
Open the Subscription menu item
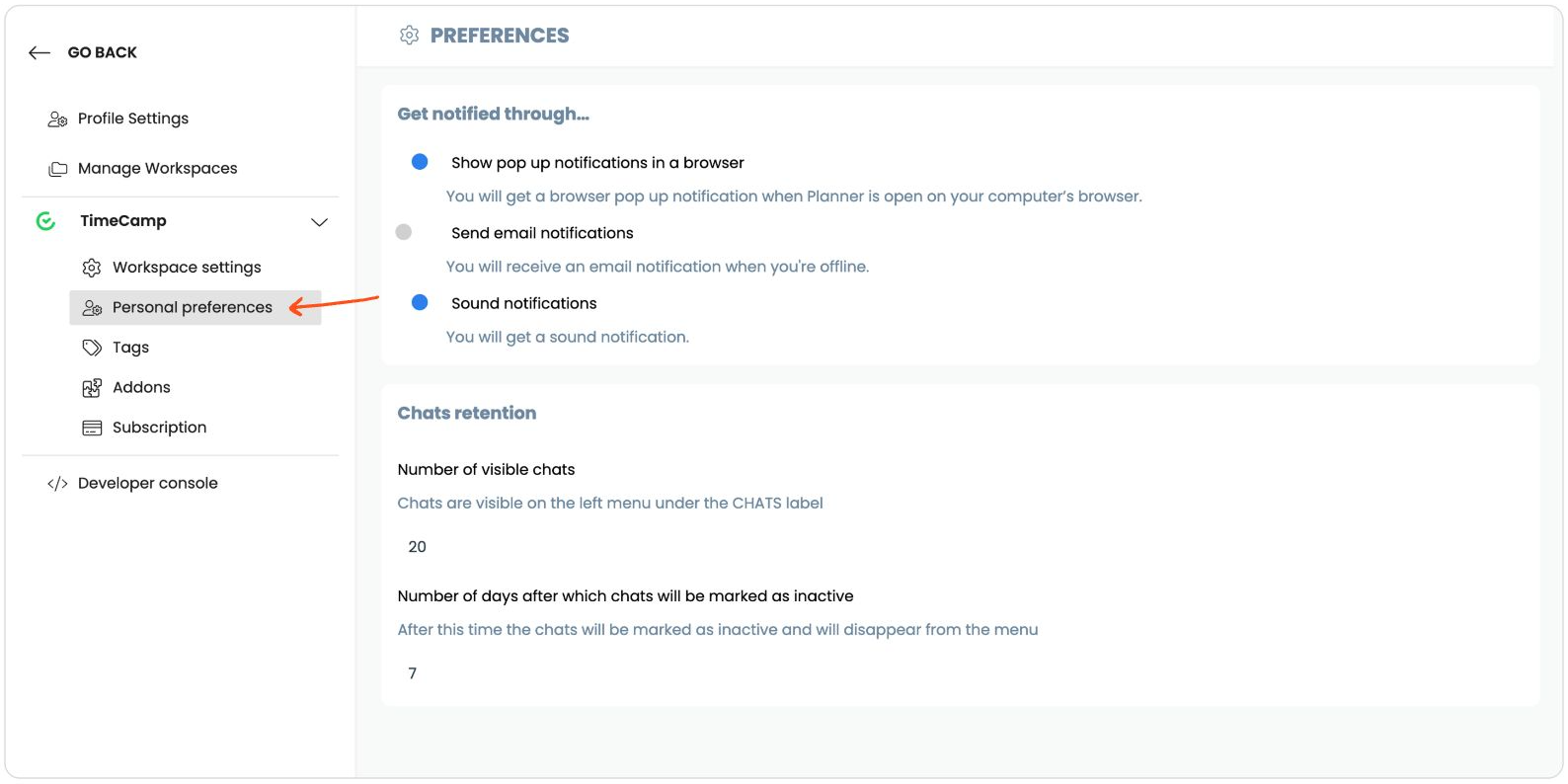[159, 428]
